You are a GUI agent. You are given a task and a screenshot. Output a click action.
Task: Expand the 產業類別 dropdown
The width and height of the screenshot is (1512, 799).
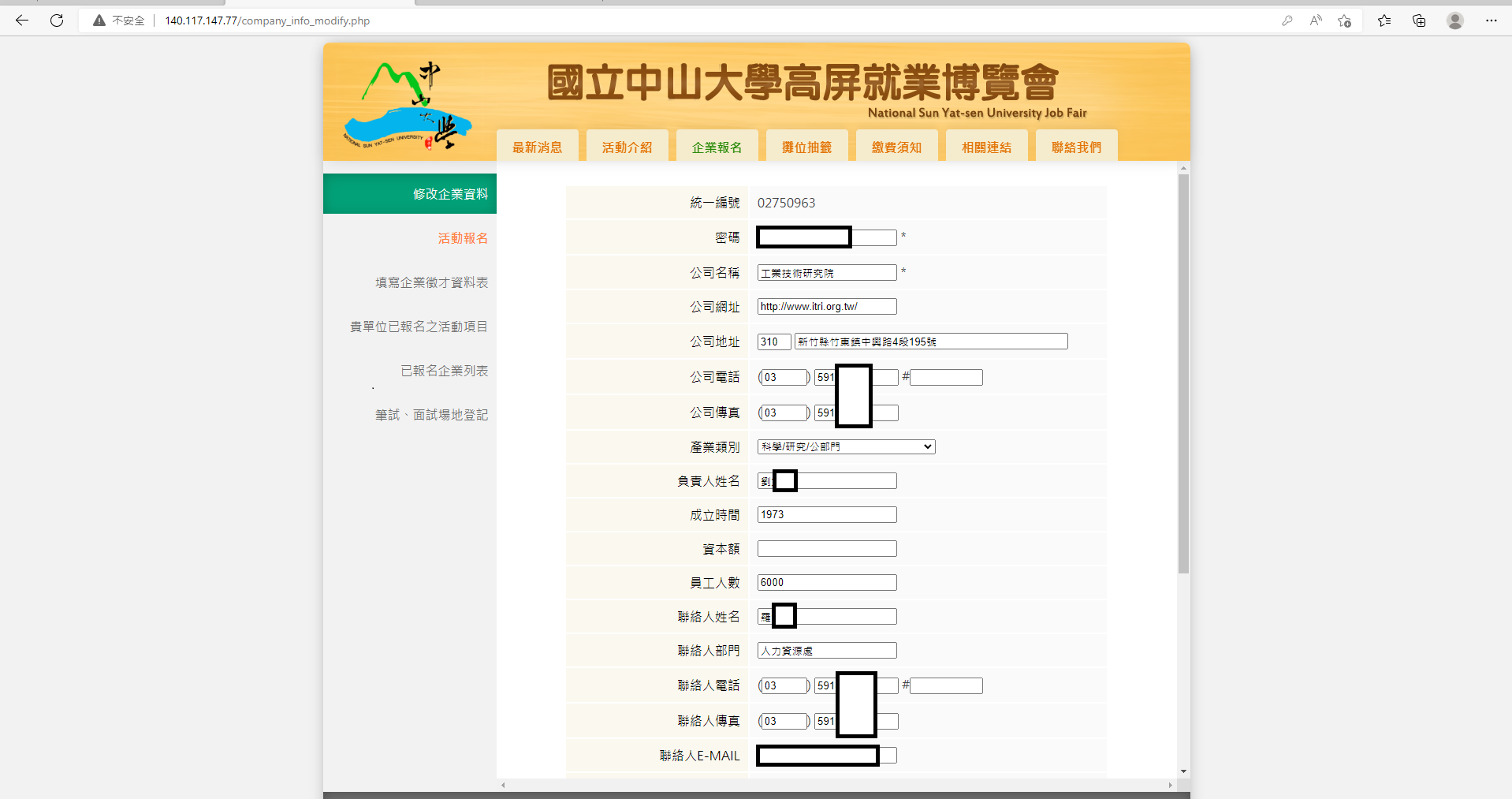click(x=846, y=446)
